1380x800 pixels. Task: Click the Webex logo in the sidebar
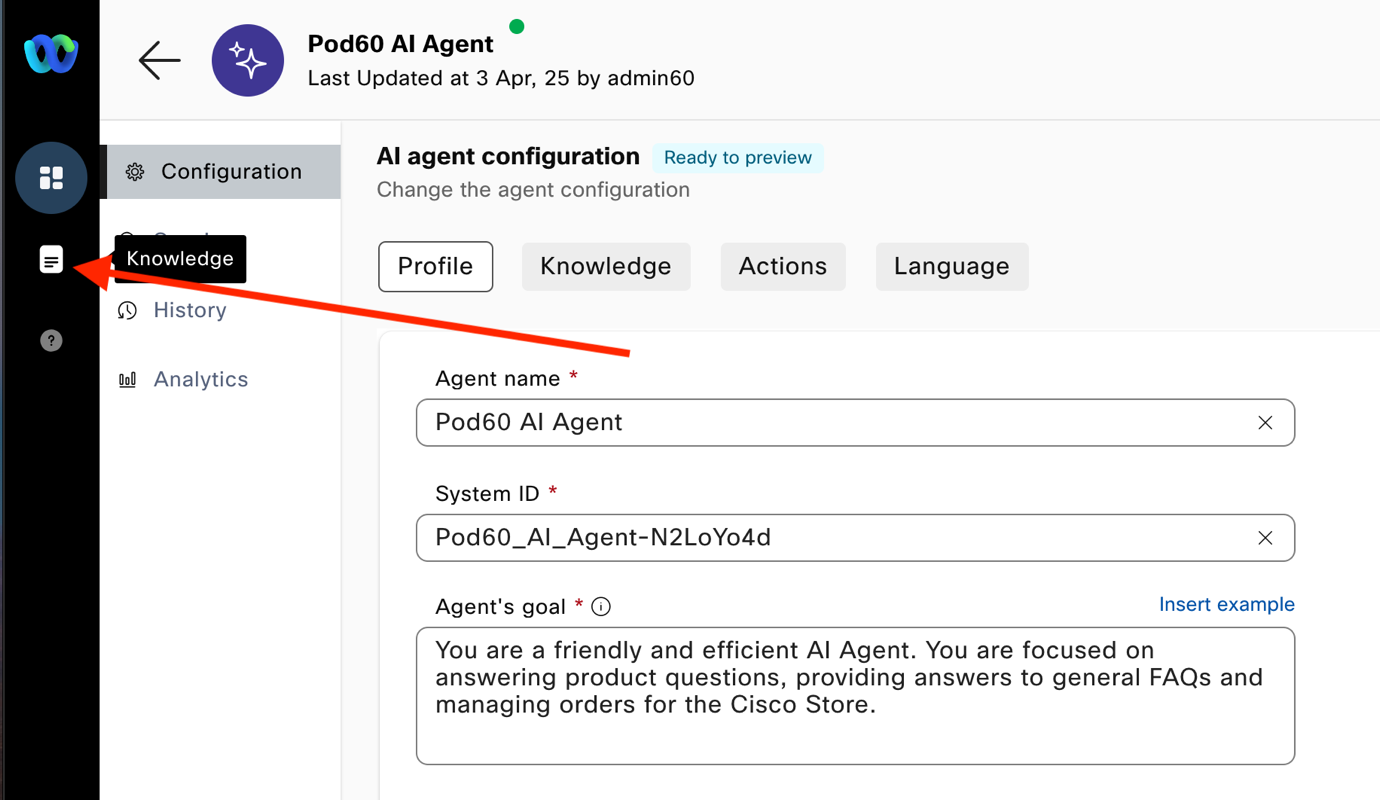click(x=51, y=54)
